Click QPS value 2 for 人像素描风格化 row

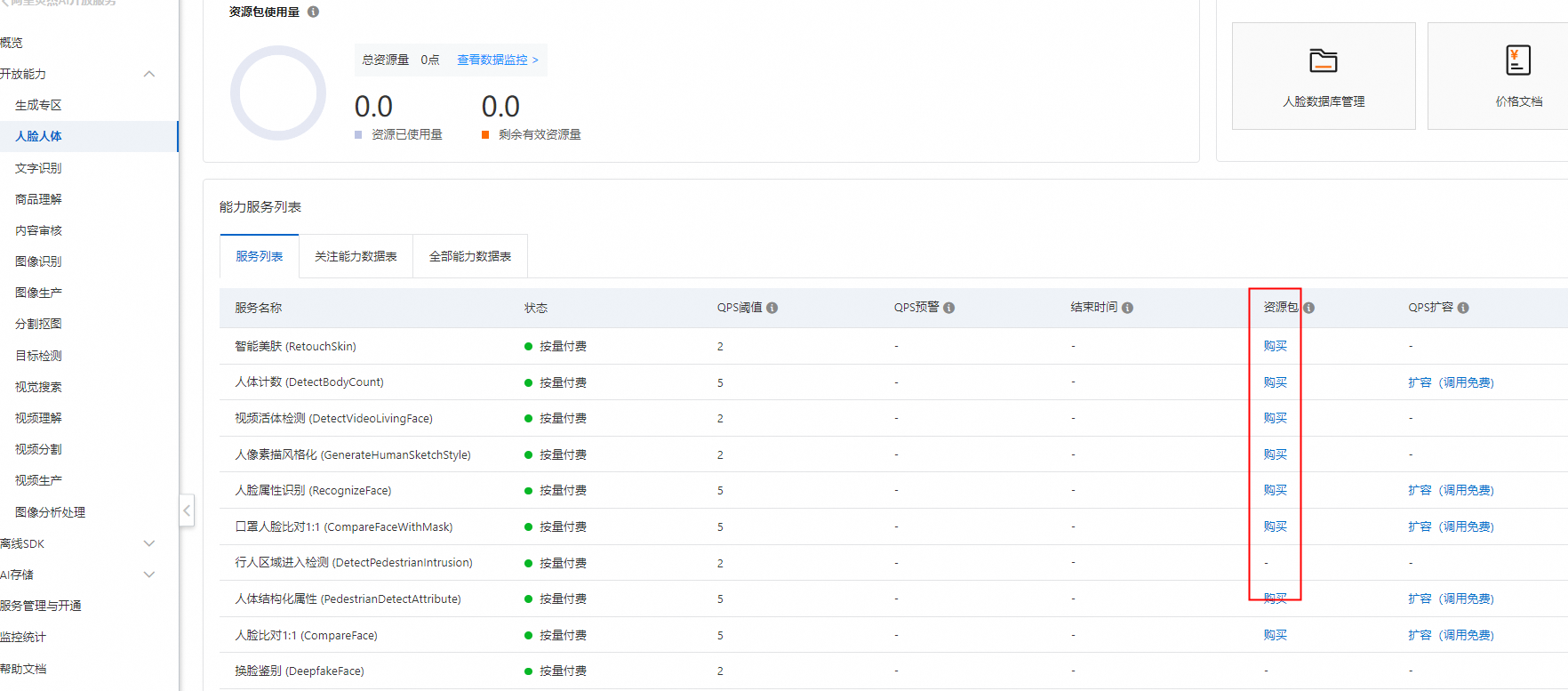[x=720, y=455]
